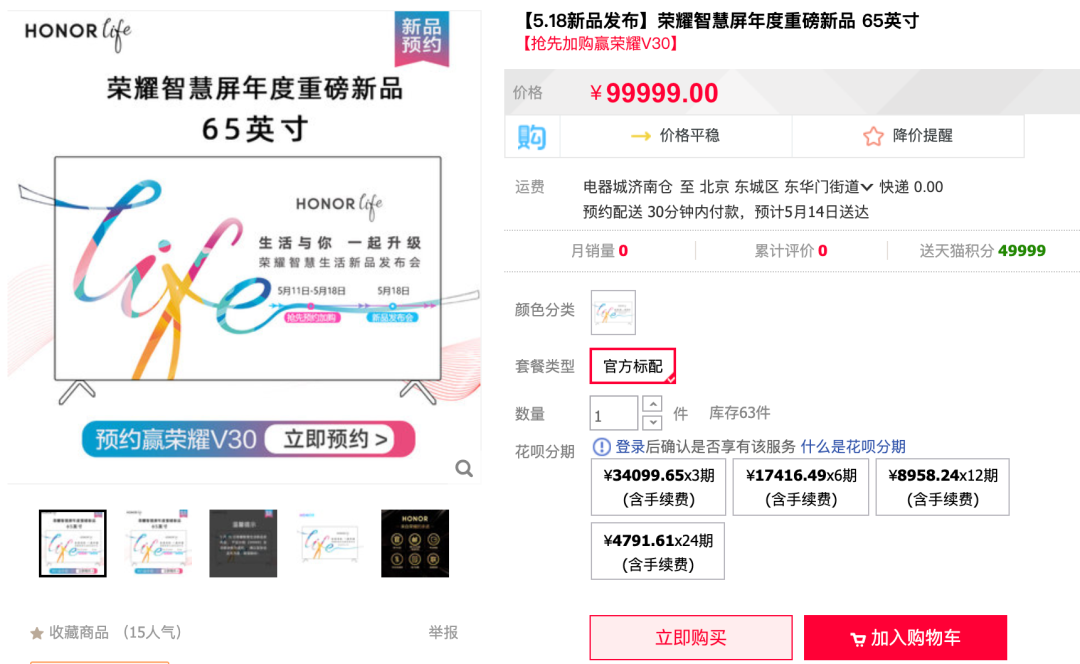Click the HONOR life logo
The height and width of the screenshot is (664, 1080).
coord(78,33)
